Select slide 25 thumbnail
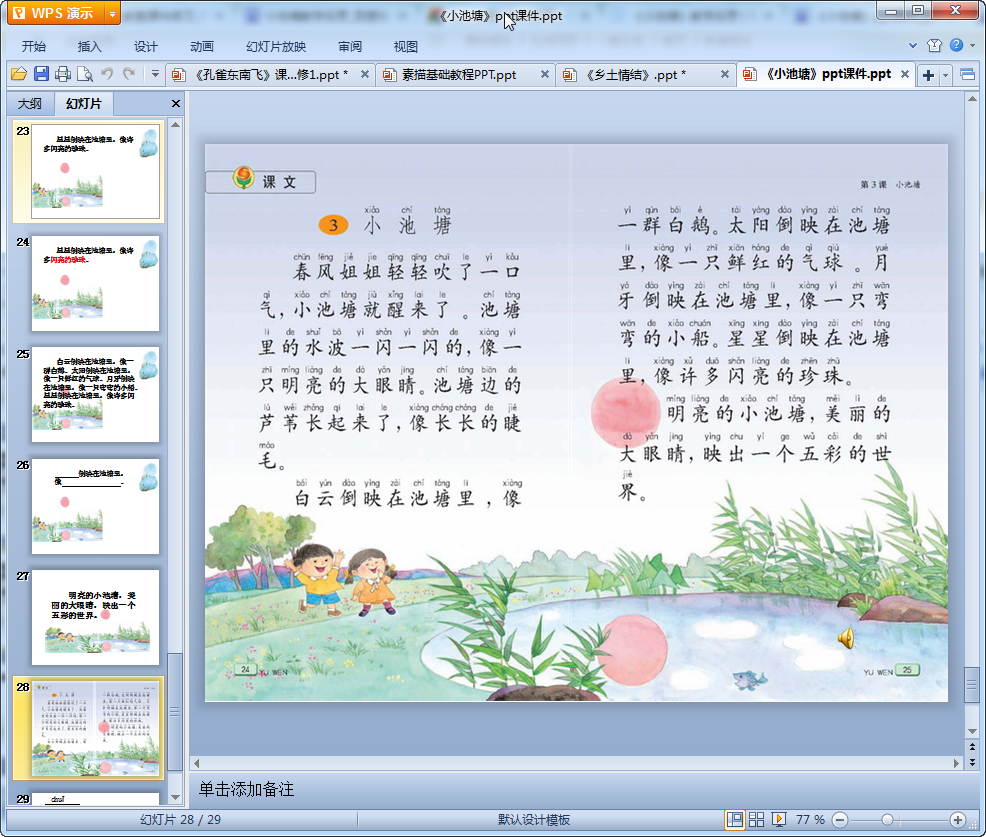The image size is (986, 837). [96, 394]
